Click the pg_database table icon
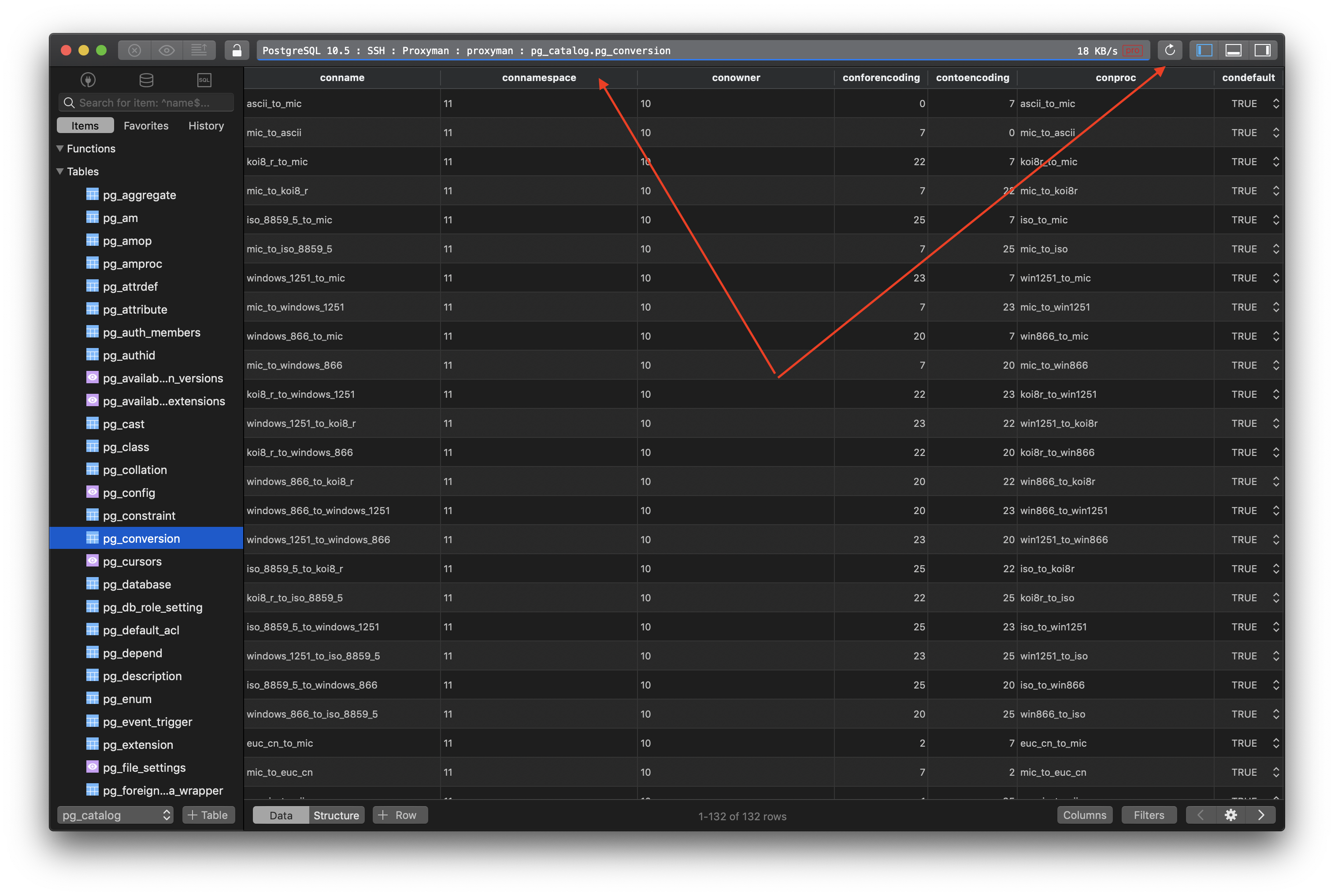The height and width of the screenshot is (896, 1334). point(92,583)
